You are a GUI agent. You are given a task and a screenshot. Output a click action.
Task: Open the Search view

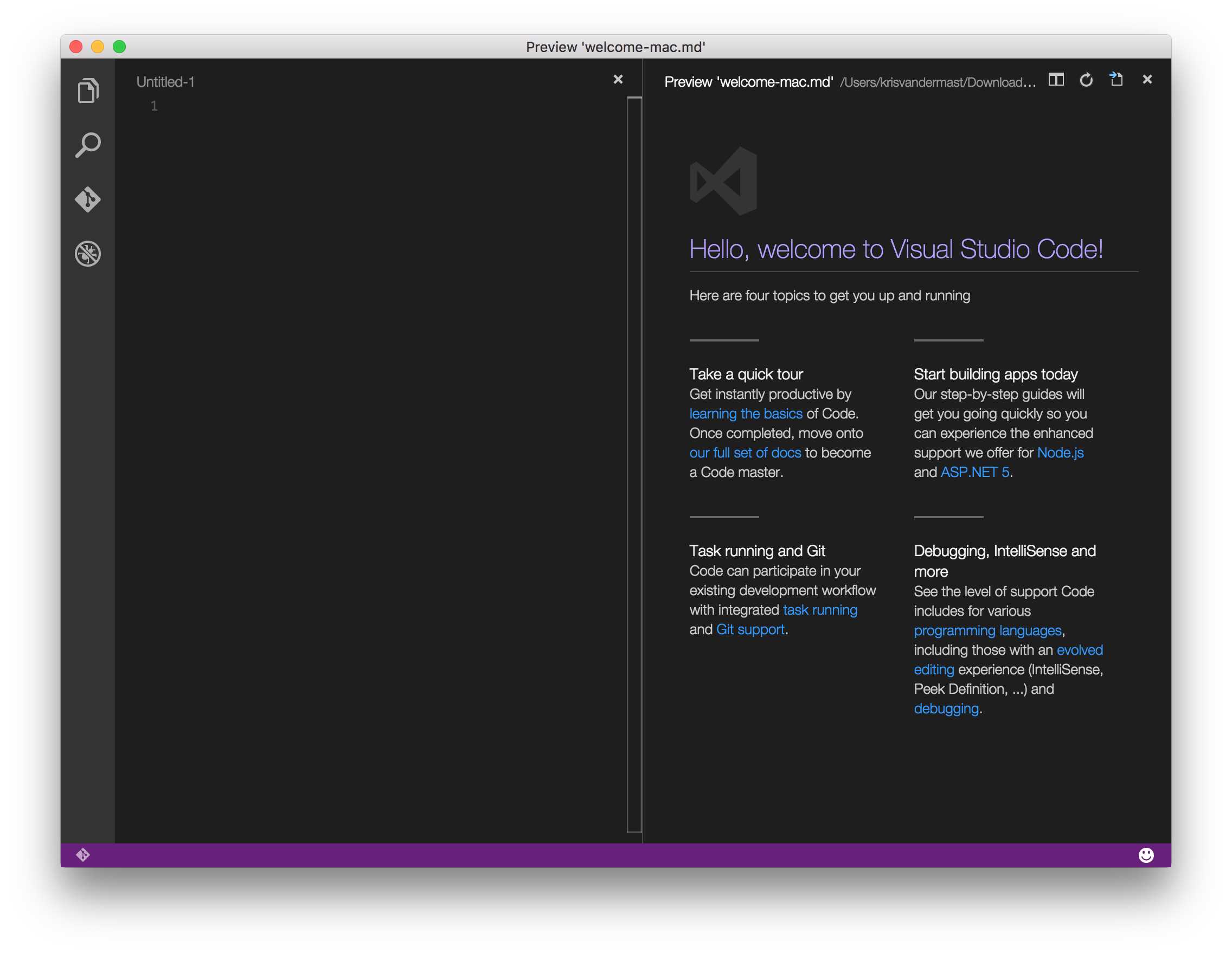tap(87, 145)
